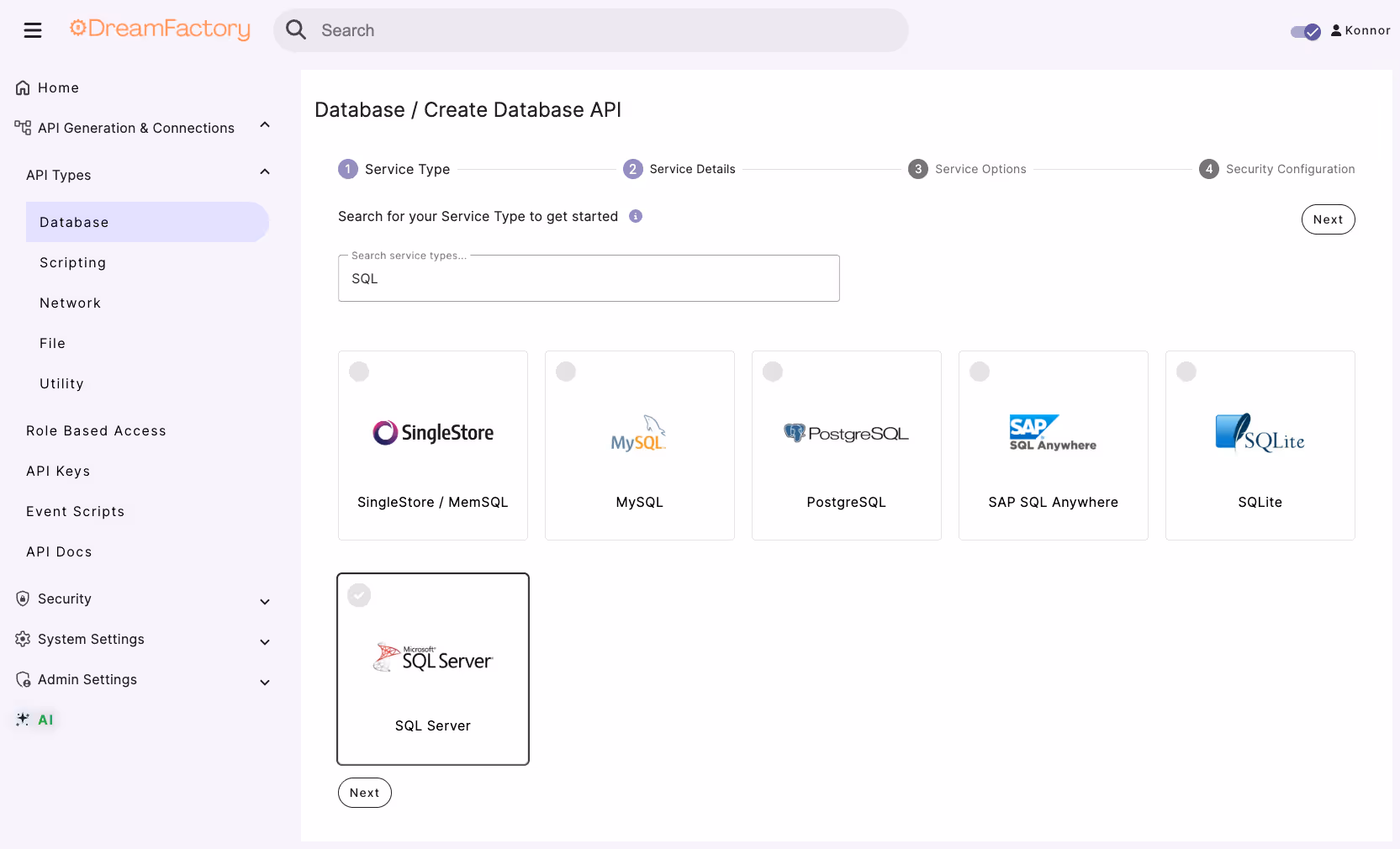Click the Home house icon

click(23, 87)
